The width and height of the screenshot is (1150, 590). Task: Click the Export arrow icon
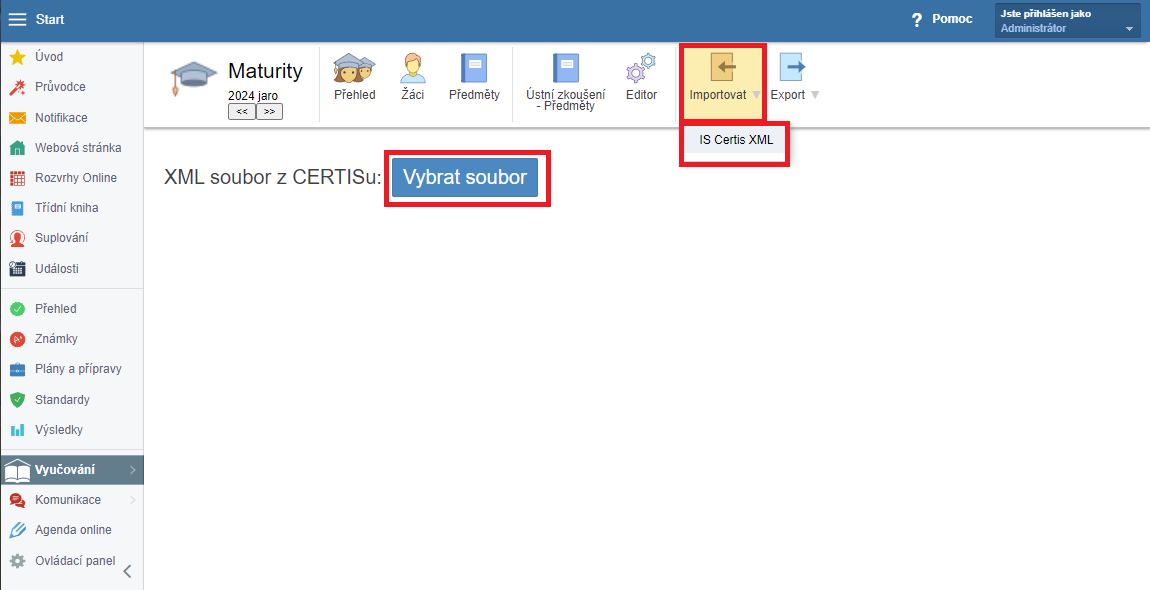point(792,68)
